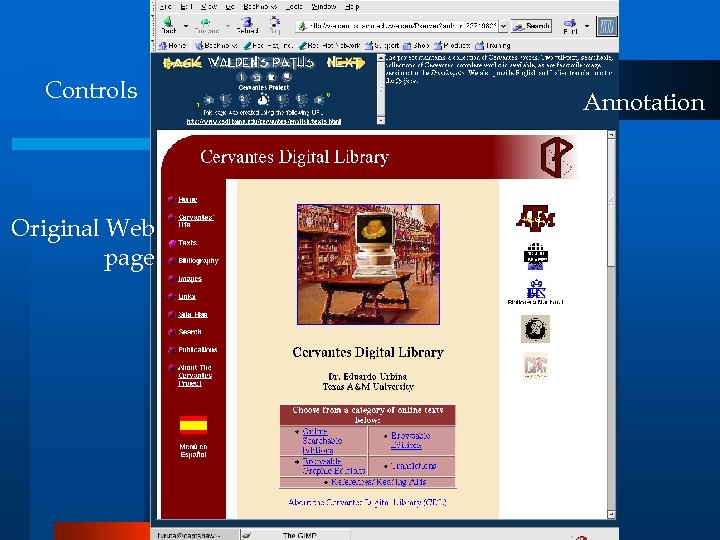Click the next-pages arrow beside lightbulbs
The width and height of the screenshot is (720, 540).
tap(319, 100)
